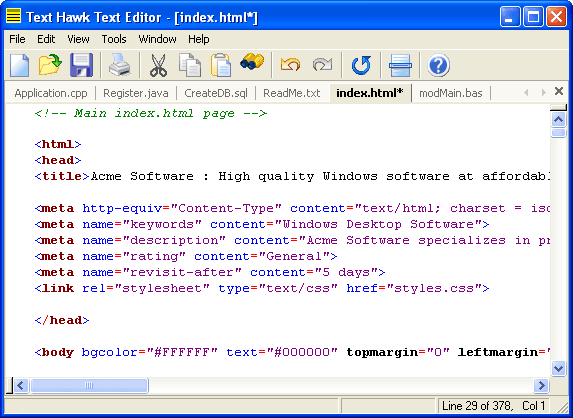
Task: Paste from clipboard icon
Action: [x=221, y=65]
